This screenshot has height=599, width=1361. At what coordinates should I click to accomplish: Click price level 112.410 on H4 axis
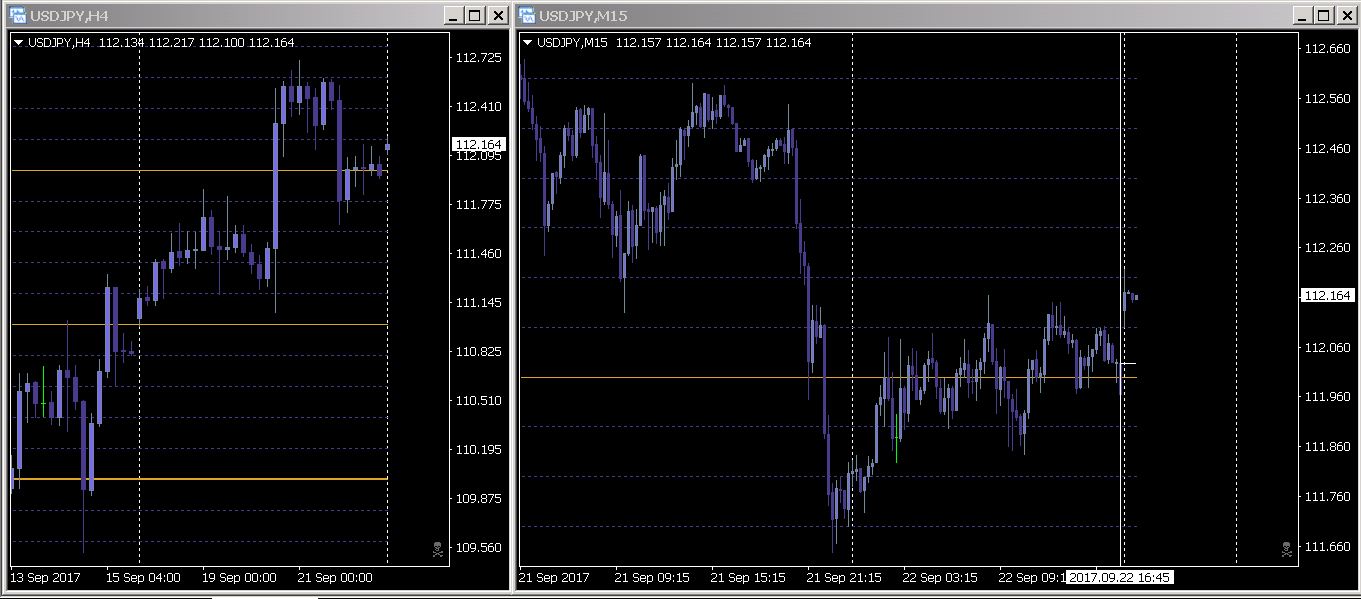click(x=479, y=106)
